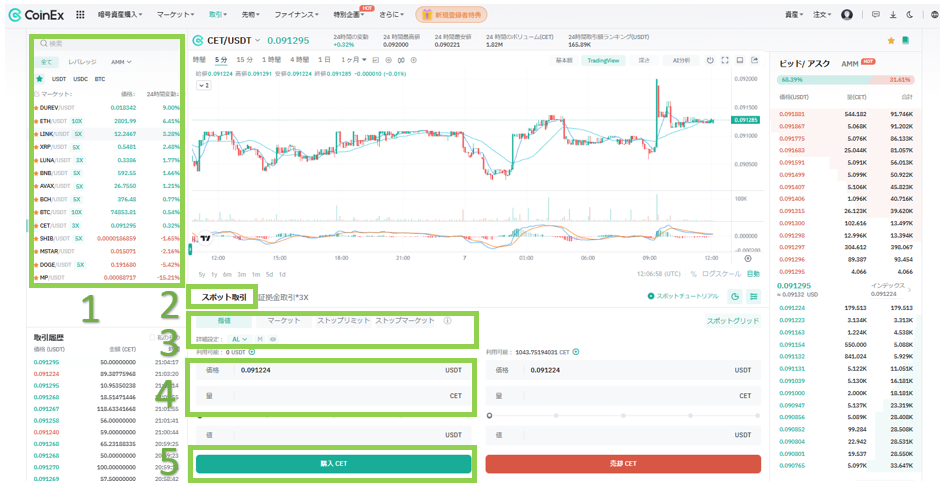Expand the さらに menu
Image resolution: width=940 pixels, height=491 pixels.
coord(391,14)
